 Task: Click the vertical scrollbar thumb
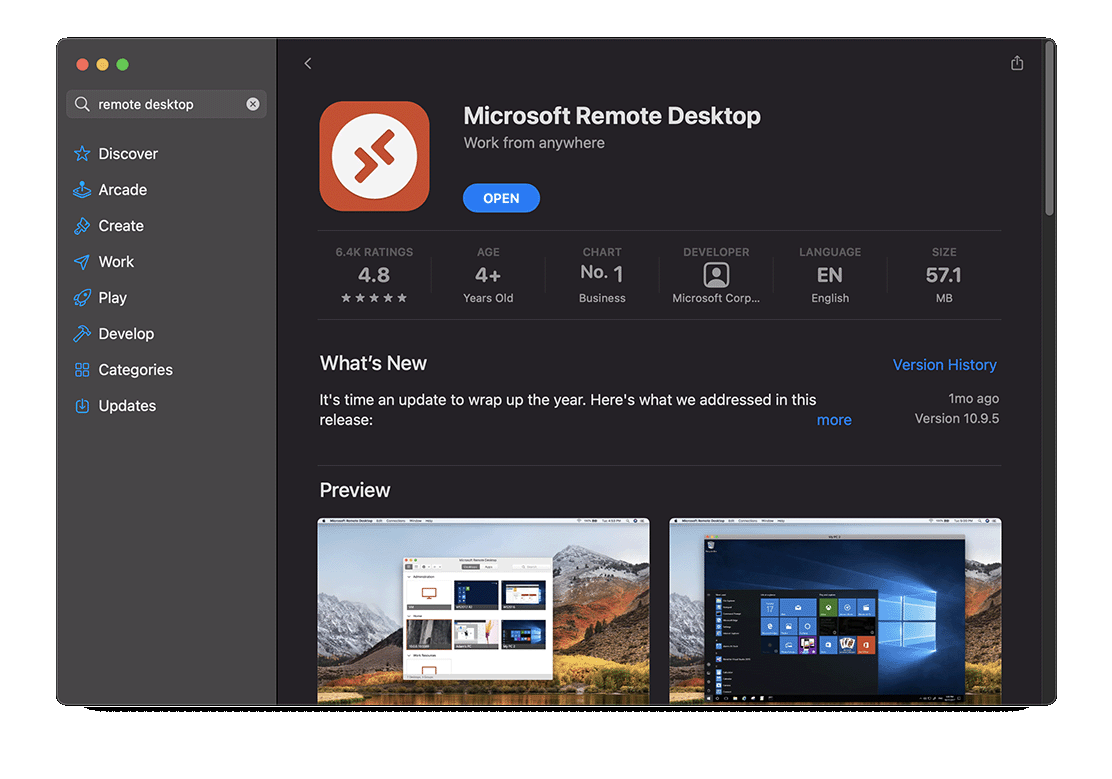click(x=1050, y=128)
